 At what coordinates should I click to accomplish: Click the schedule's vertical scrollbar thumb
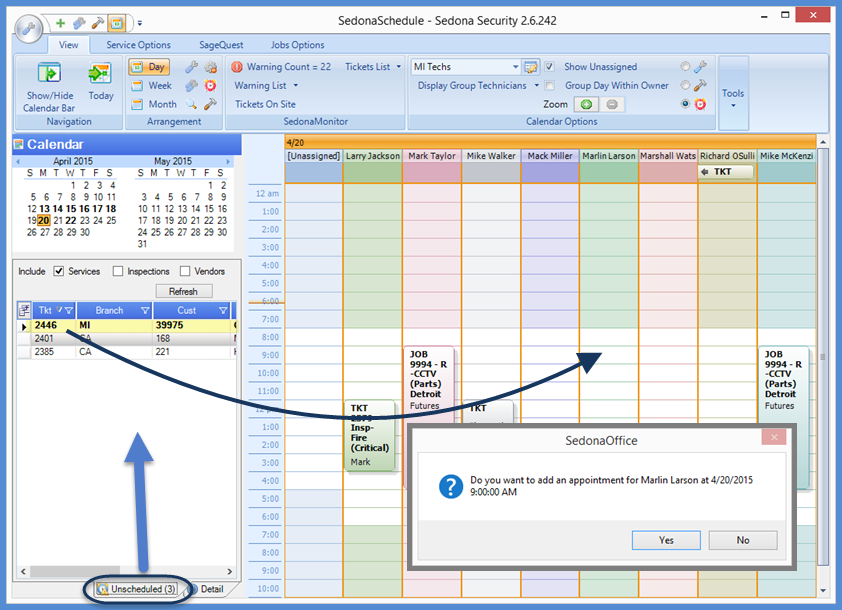(x=822, y=357)
